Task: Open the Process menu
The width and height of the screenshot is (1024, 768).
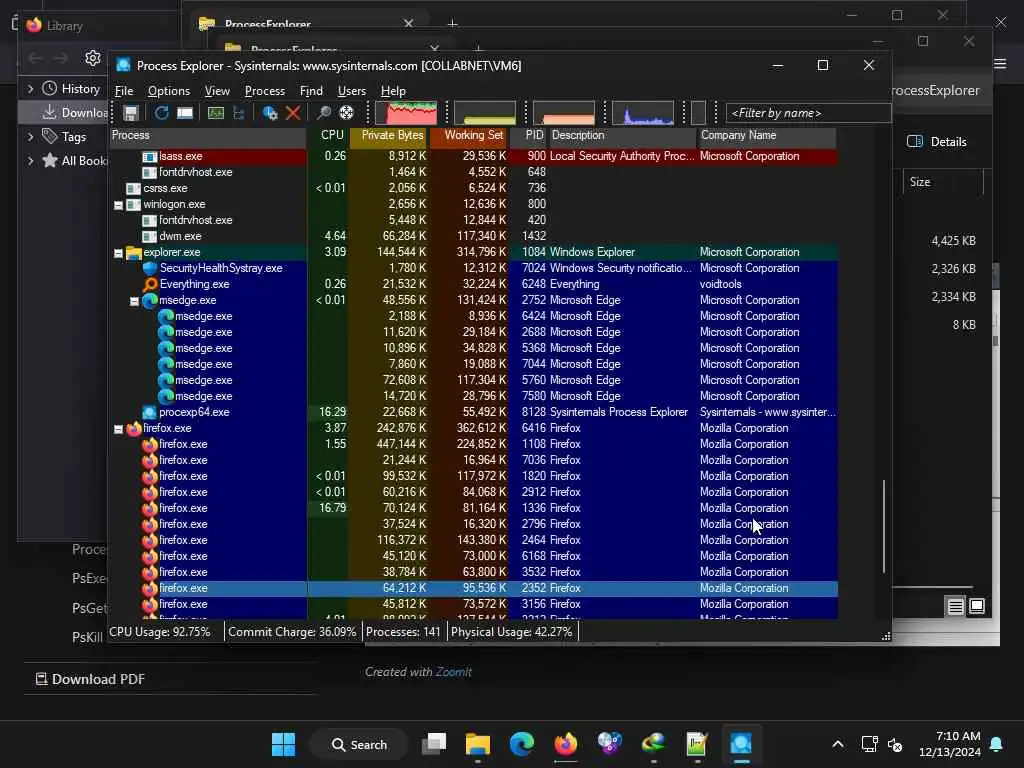Action: coord(264,91)
